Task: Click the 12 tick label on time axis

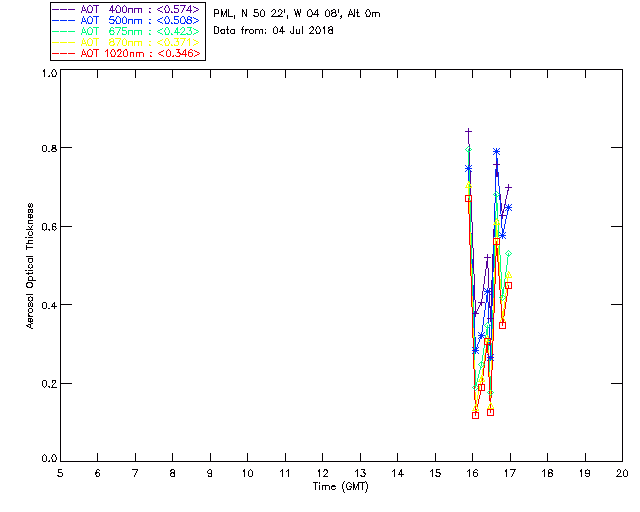Action: pyautogui.click(x=322, y=472)
